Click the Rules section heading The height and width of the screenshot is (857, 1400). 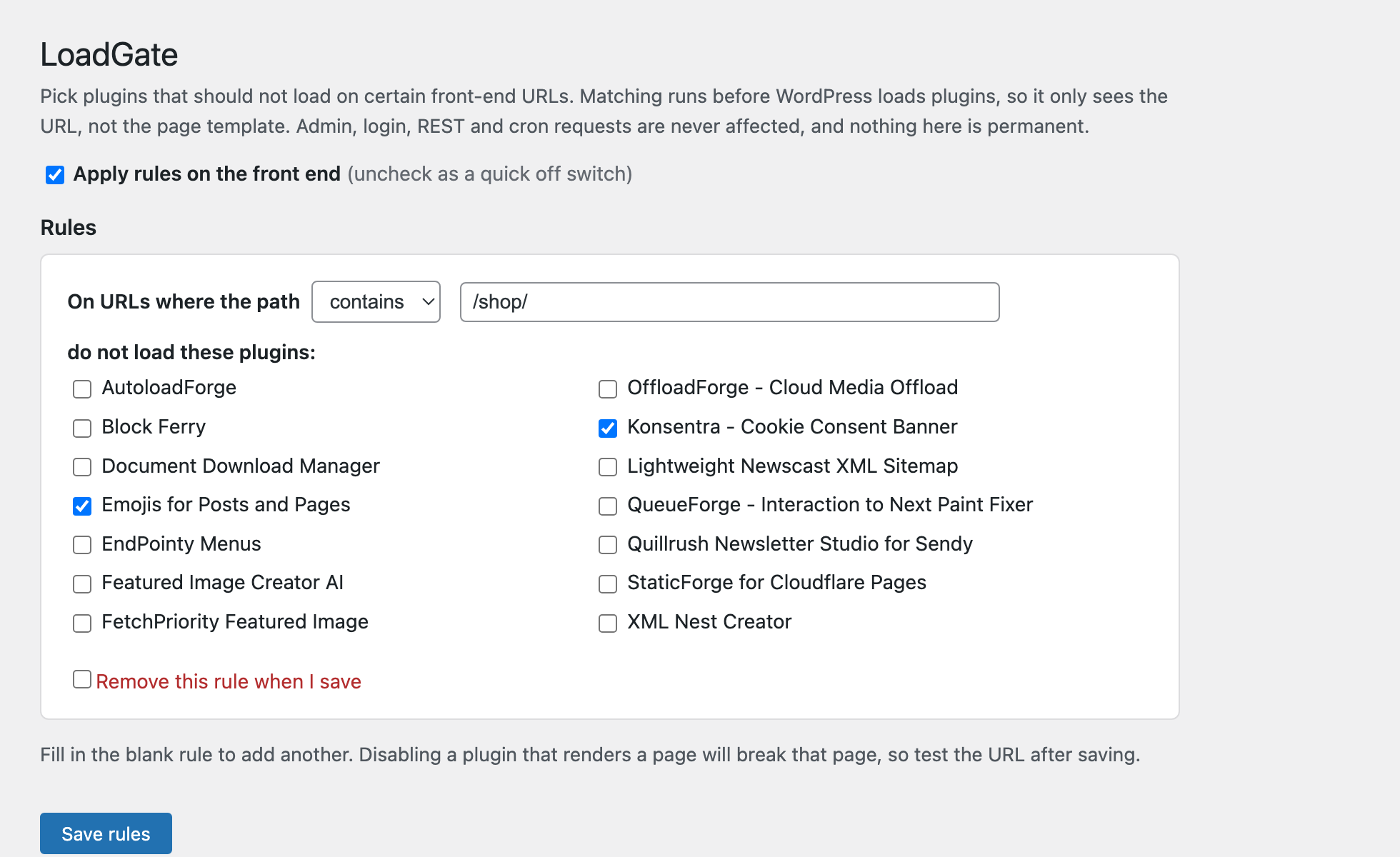[x=69, y=228]
